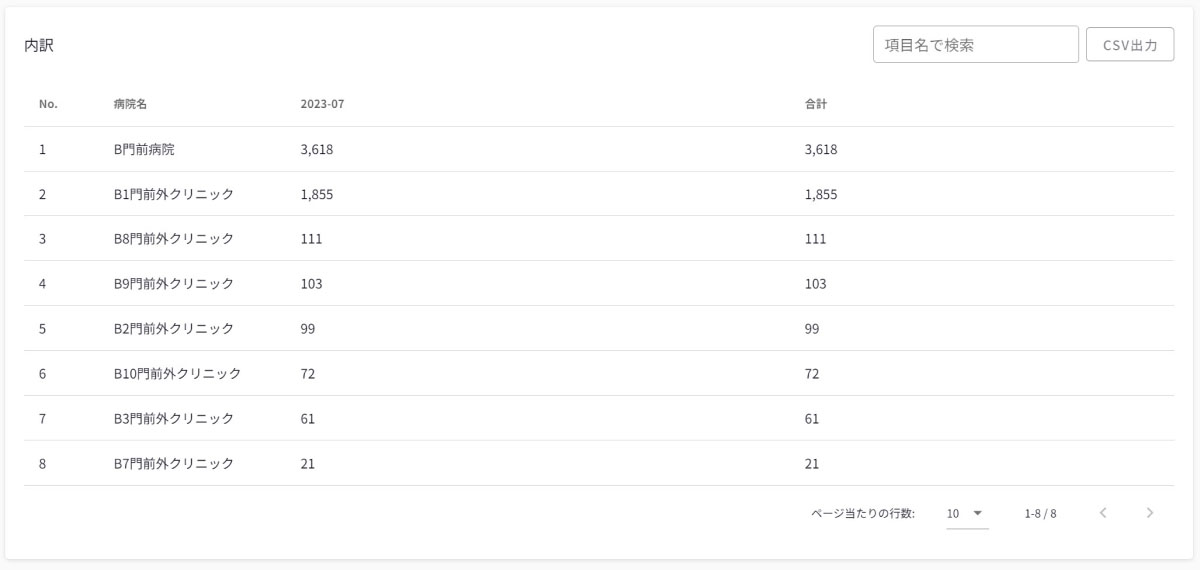Go to previous page using left chevron
Screen dimensions: 1200x570
tap(1103, 513)
